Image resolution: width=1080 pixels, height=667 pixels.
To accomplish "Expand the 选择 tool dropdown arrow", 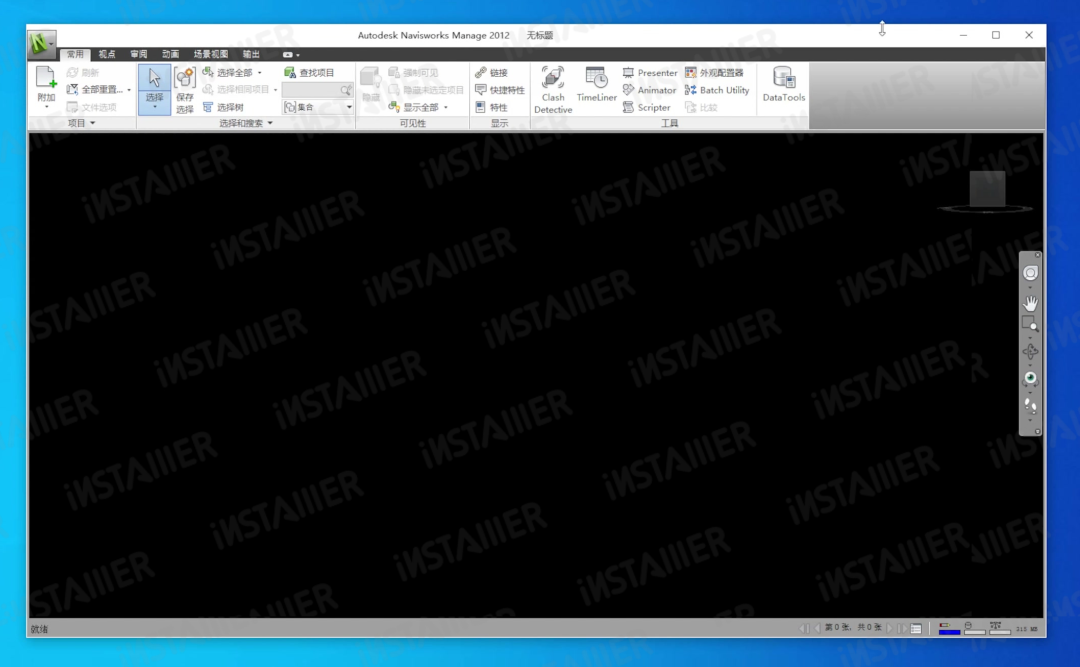I will click(x=154, y=108).
